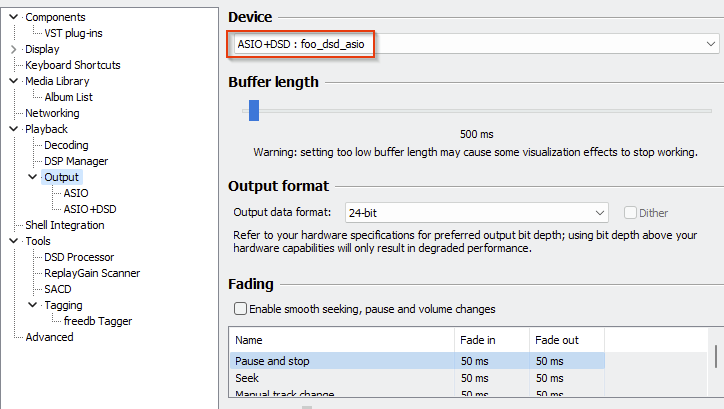Open the Advanced preferences page
724x409 pixels.
click(x=49, y=337)
